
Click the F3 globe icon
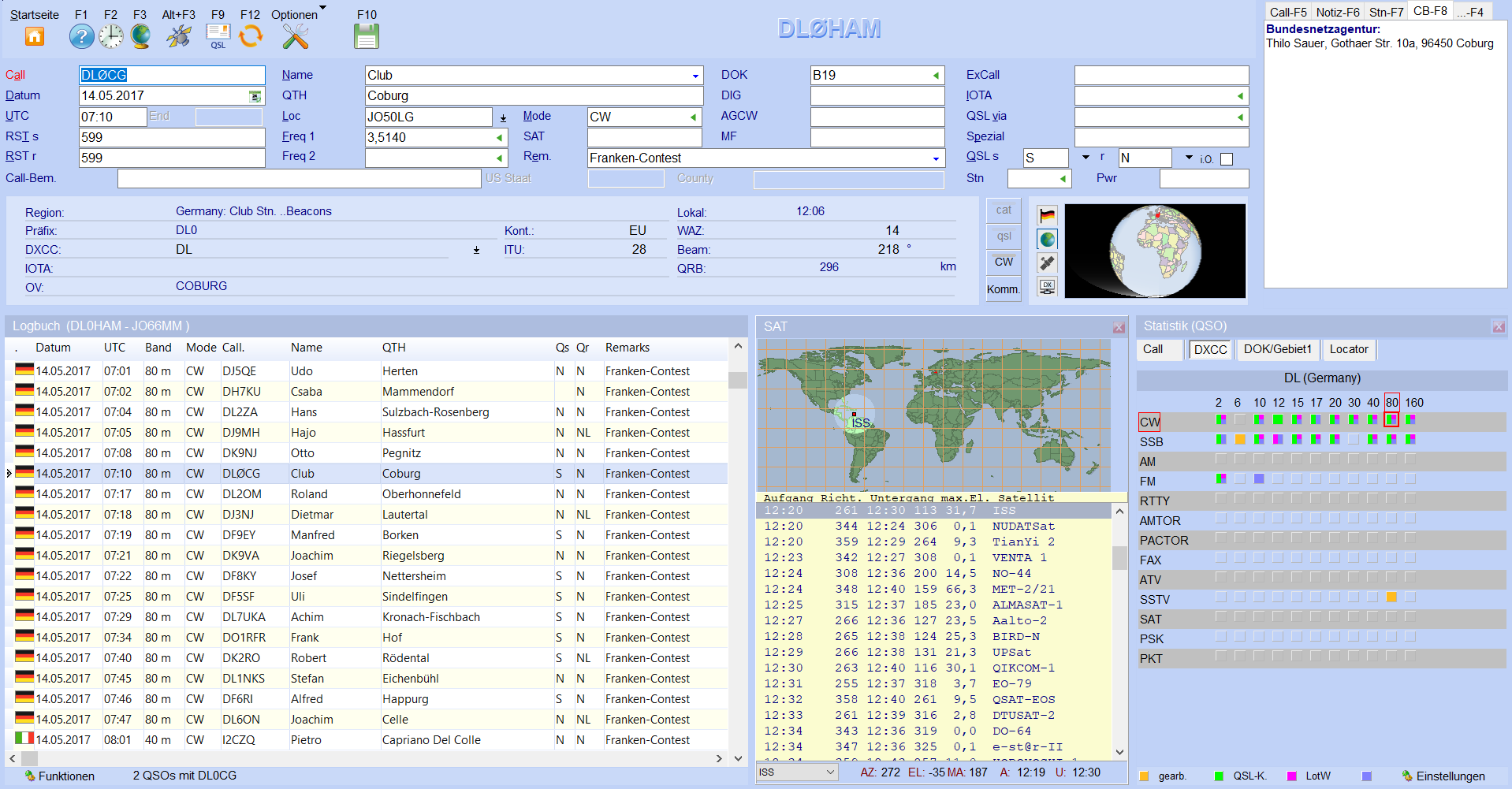click(x=140, y=36)
